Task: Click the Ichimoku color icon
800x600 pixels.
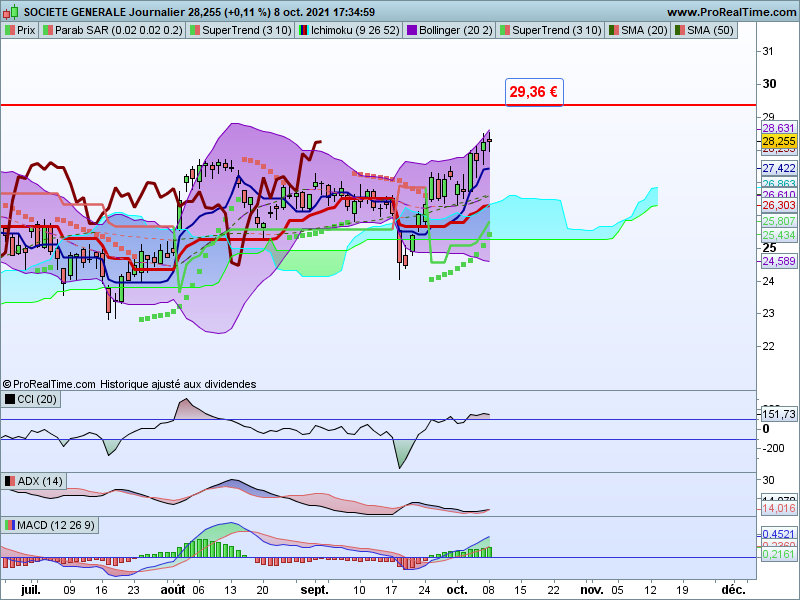Action: 304,30
